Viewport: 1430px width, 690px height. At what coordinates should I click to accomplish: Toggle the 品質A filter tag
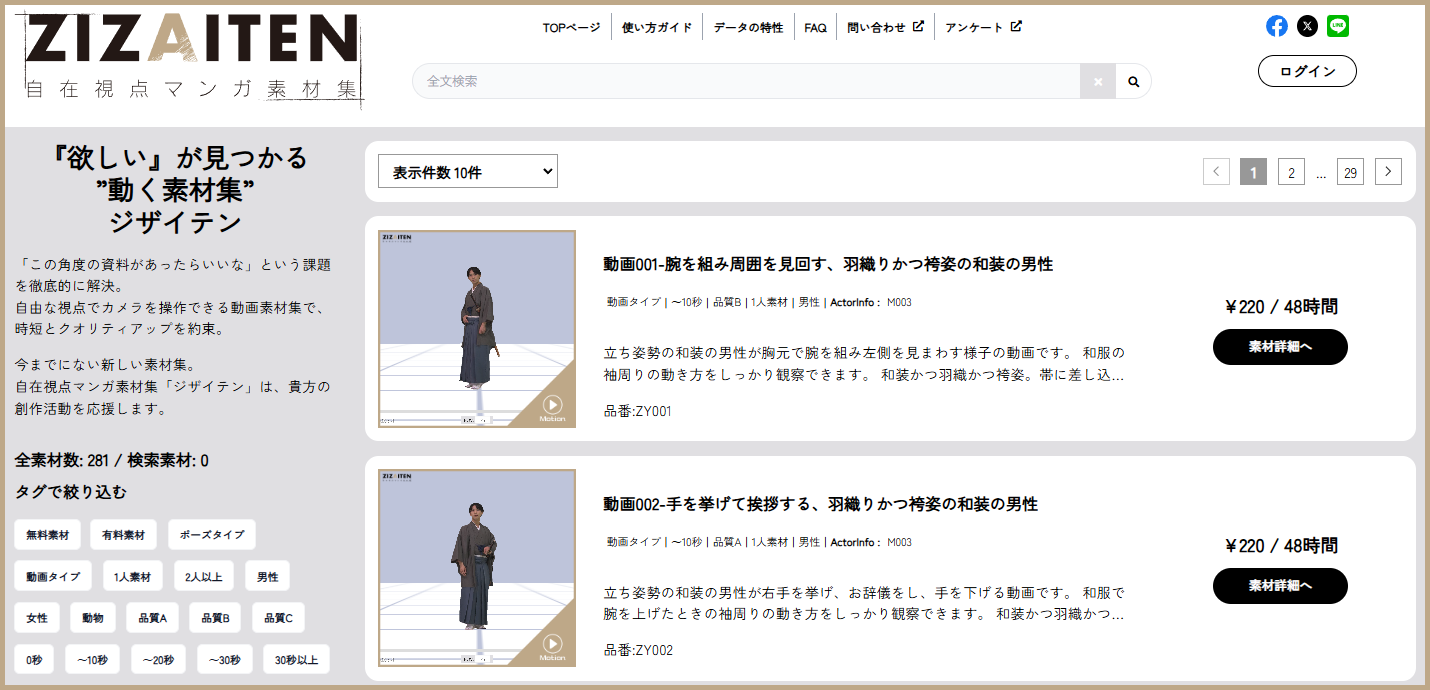(x=152, y=617)
